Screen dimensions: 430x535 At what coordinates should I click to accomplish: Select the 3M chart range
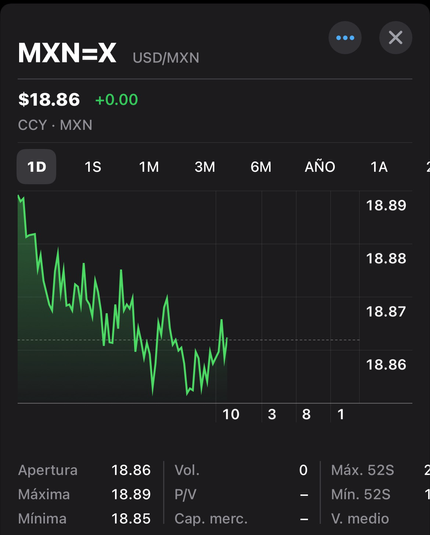click(205, 167)
